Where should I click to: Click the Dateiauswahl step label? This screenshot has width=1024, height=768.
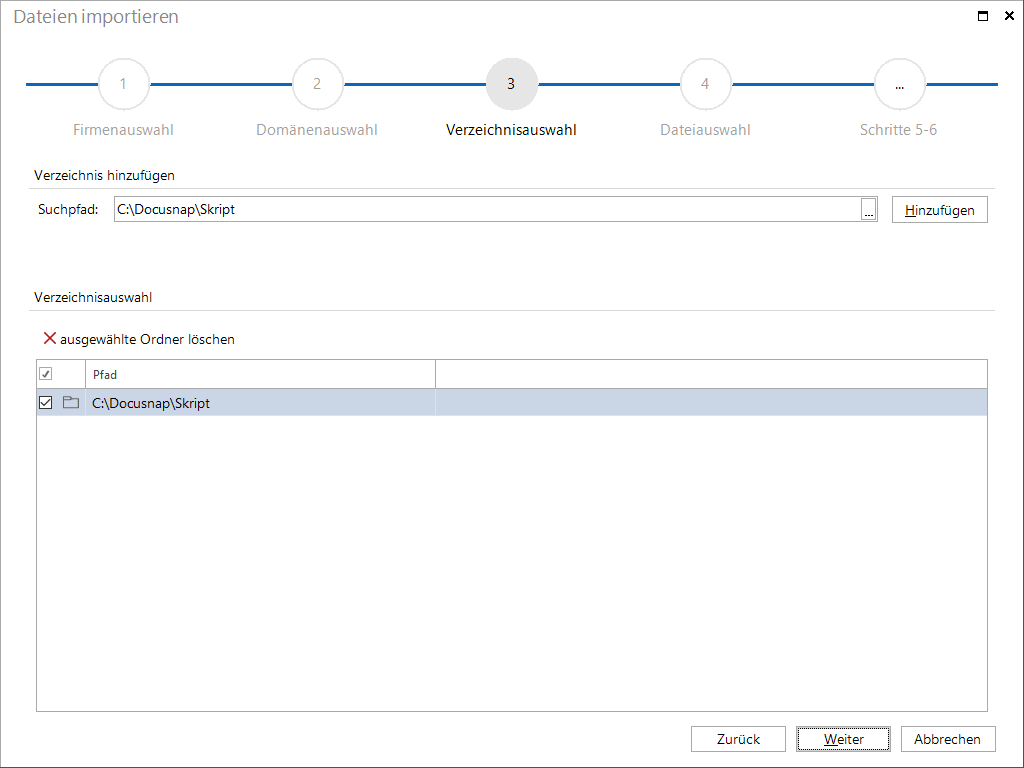(x=705, y=129)
